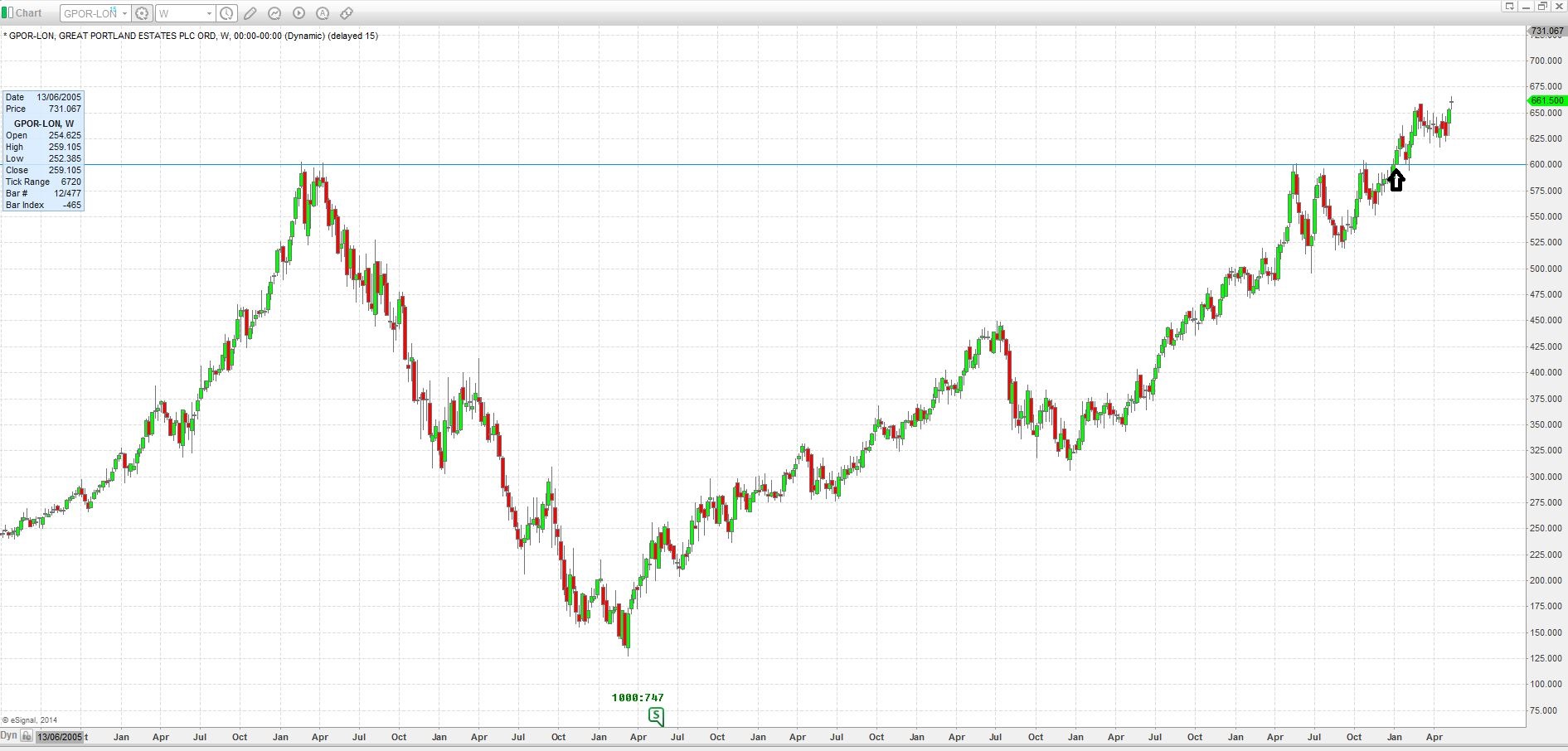Open the symbol settings gear menu
The width and height of the screenshot is (1568, 751).
143,13
